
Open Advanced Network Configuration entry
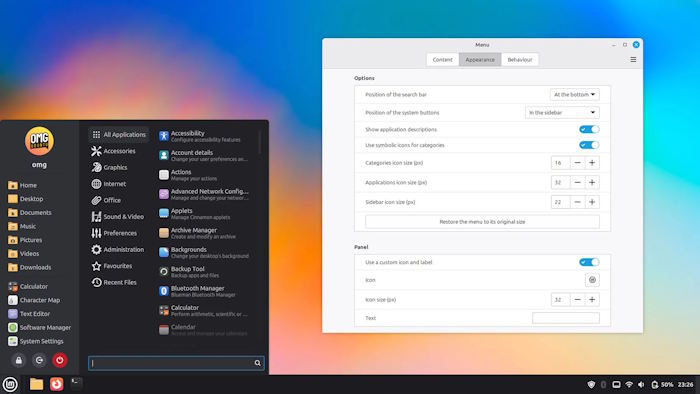204,194
